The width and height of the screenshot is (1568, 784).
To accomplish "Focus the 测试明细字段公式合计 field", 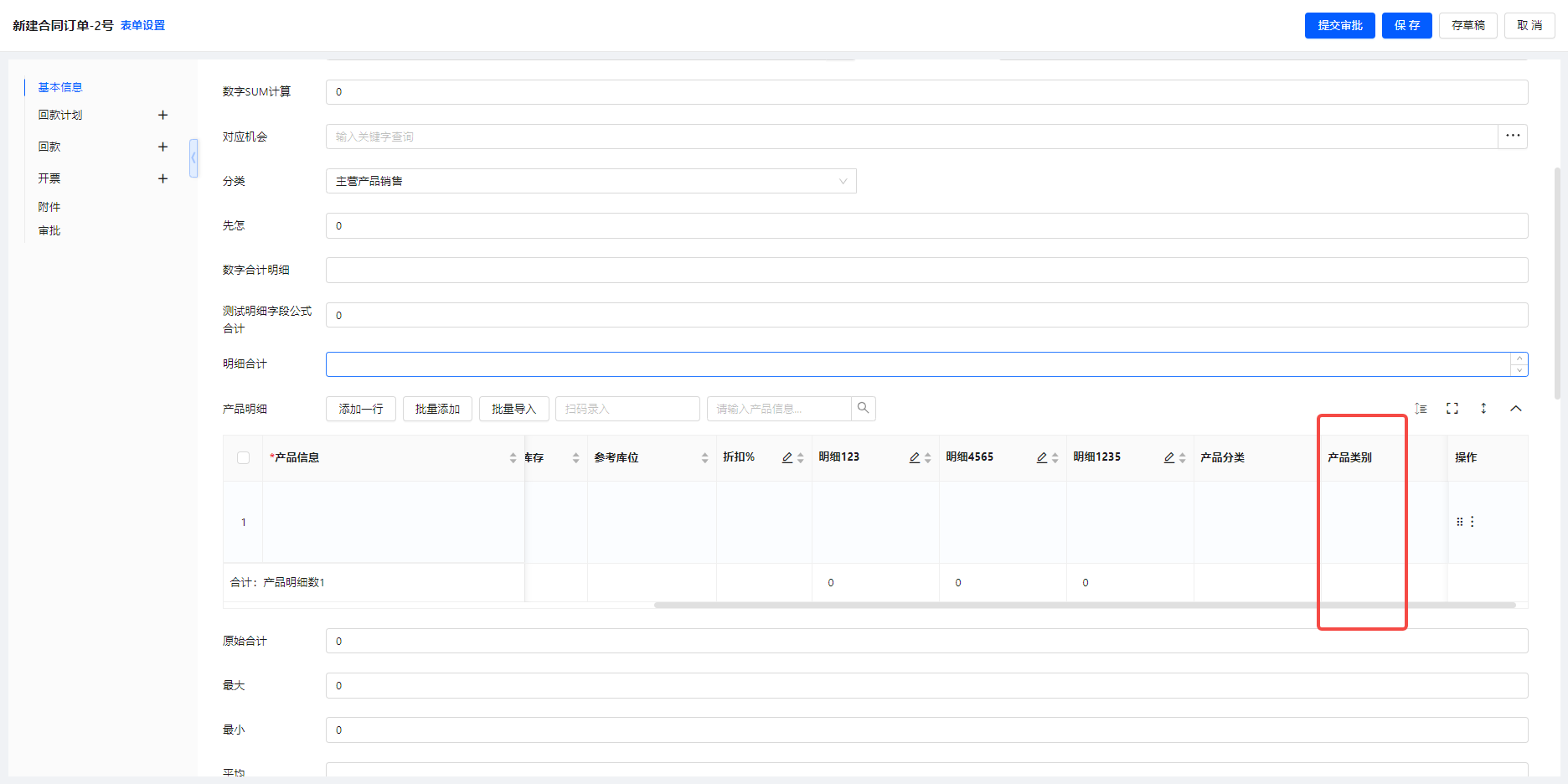I will click(926, 315).
